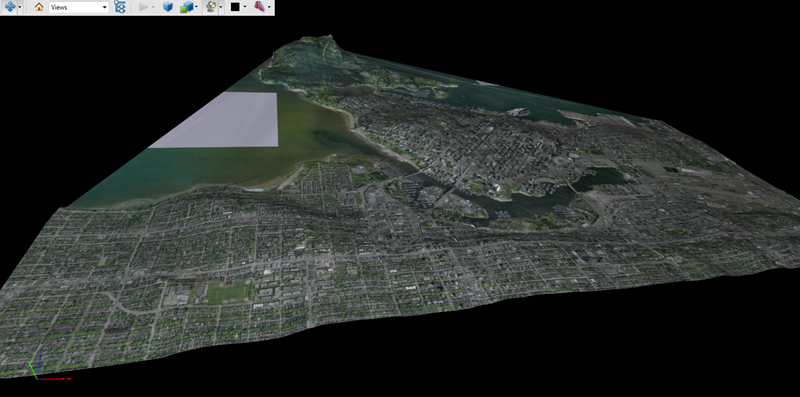This screenshot has width=800, height=397.
Task: Toggle the spotlight lighting icon
Action: (211, 7)
